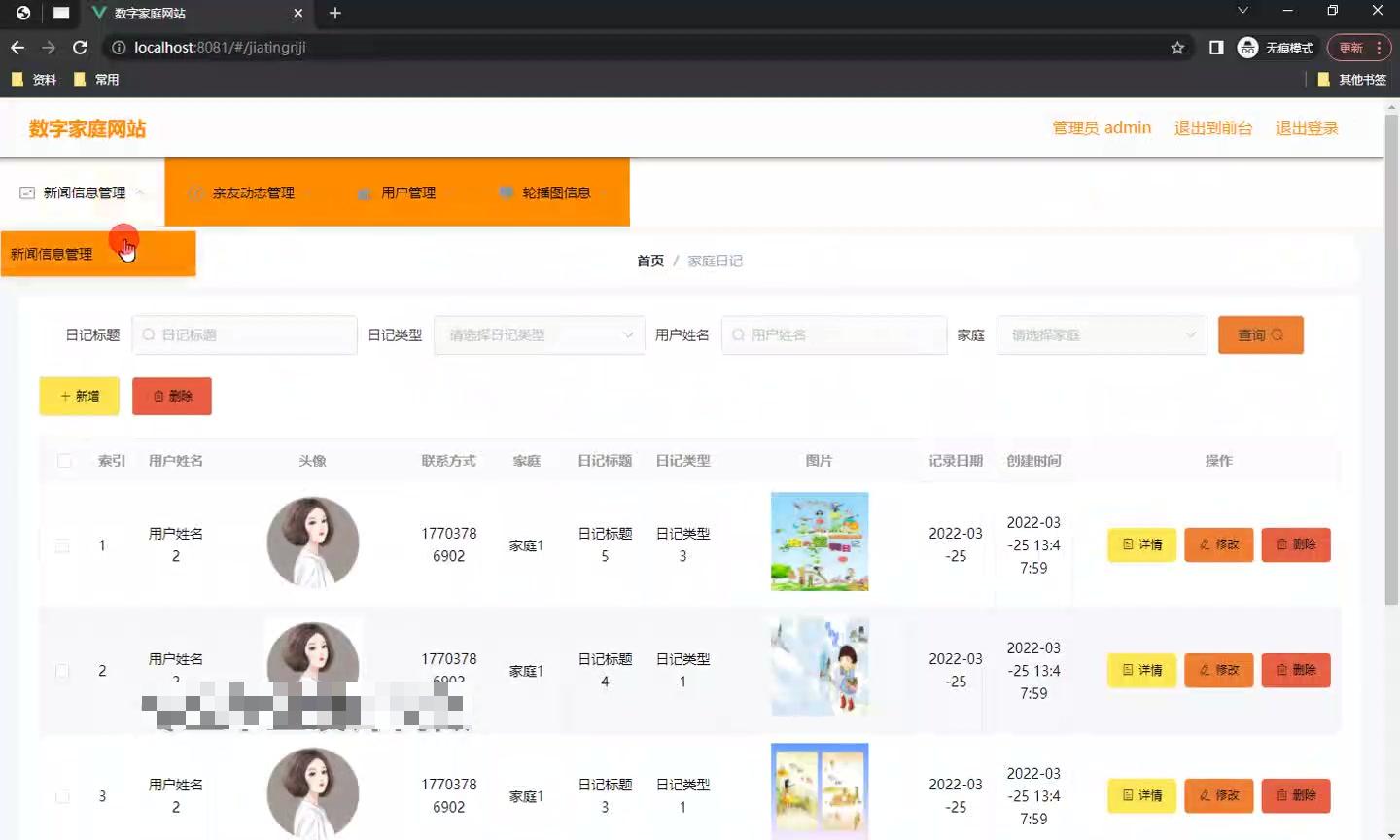Viewport: 1400px width, 840px height.
Task: Click the trash icon on the 删除 button
Action: click(157, 396)
